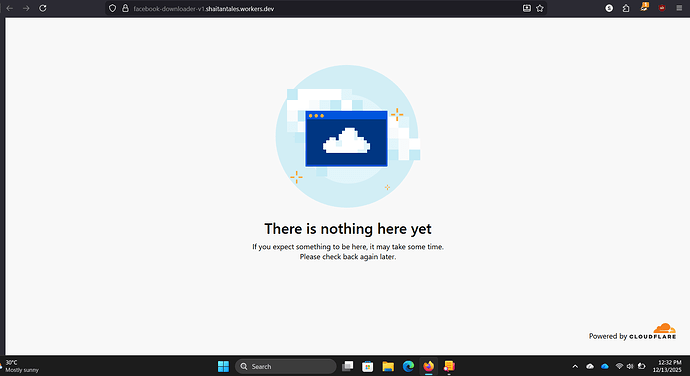Bookmark this page with the star
Viewport: 690px width, 376px height.
(540, 8)
